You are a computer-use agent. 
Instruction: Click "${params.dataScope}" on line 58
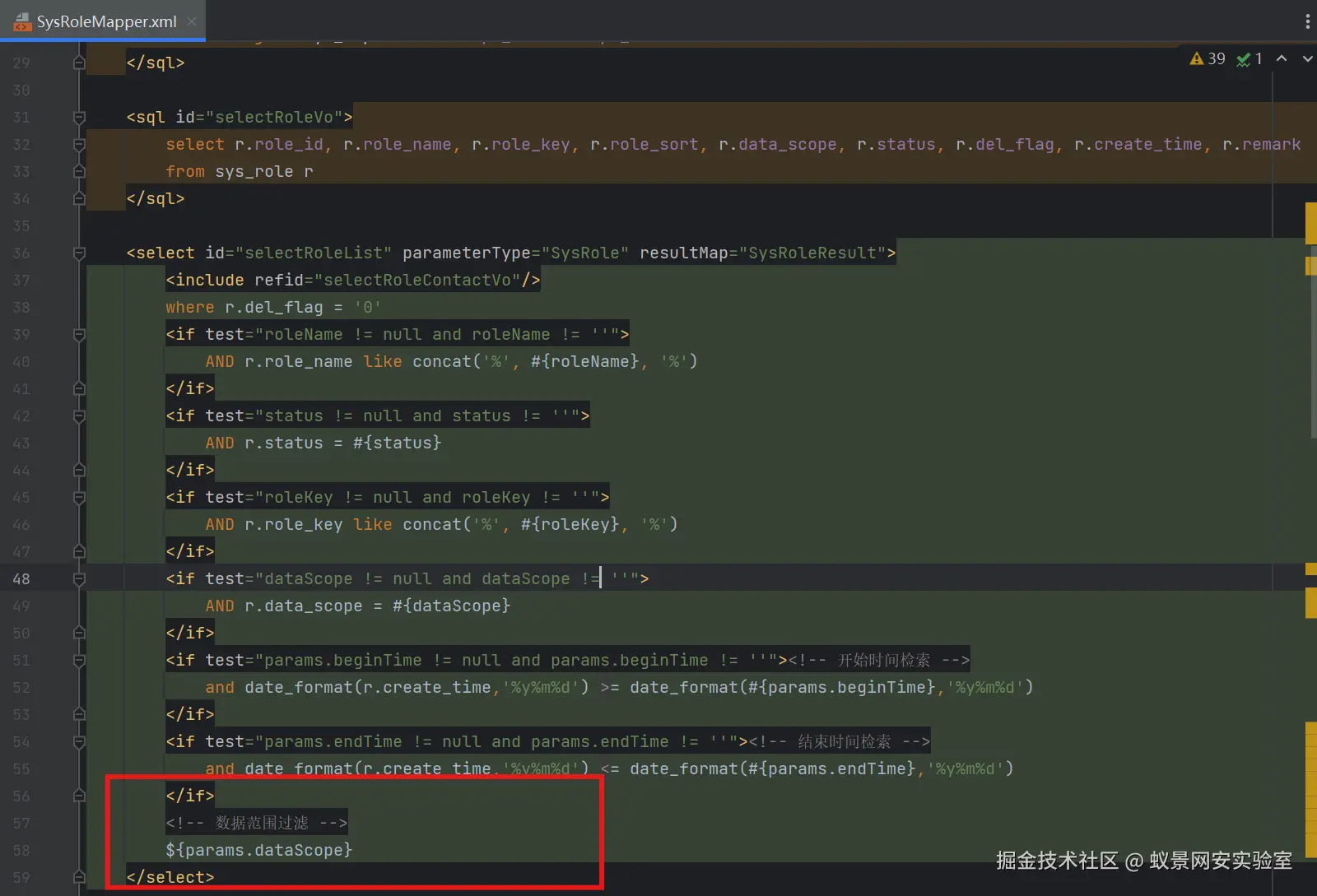[259, 850]
